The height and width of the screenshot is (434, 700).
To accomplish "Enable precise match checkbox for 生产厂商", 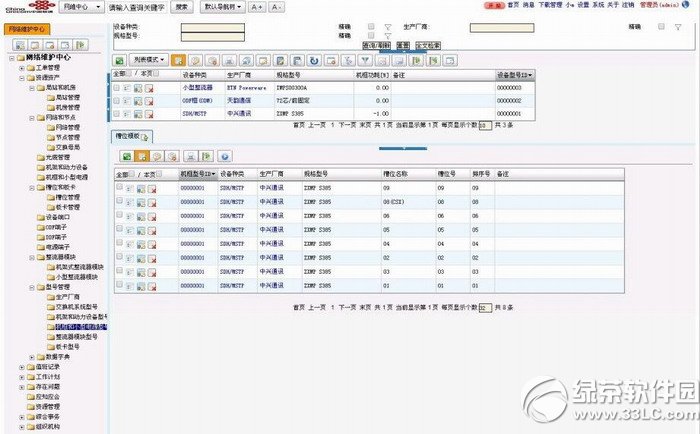I will (x=661, y=26).
